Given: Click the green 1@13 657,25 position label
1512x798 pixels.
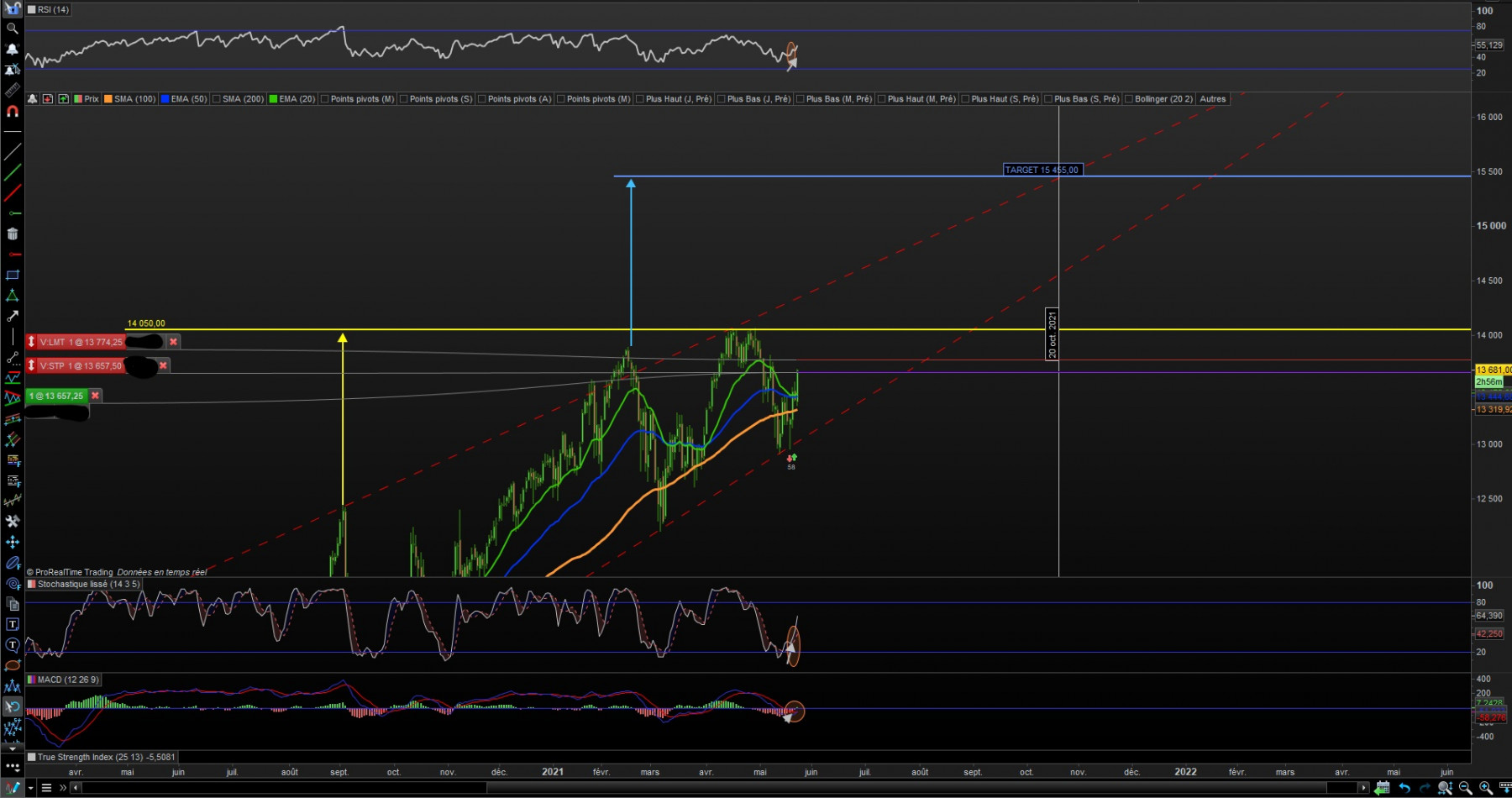Looking at the screenshot, I should tap(56, 396).
